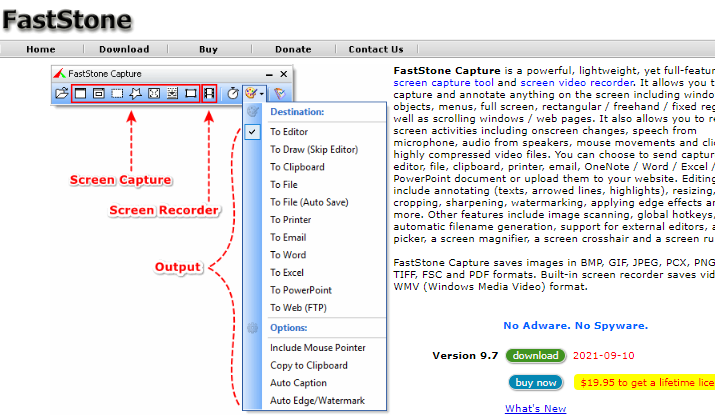
Task: Choose the Capture Rectangular Region tool
Action: coord(117,93)
